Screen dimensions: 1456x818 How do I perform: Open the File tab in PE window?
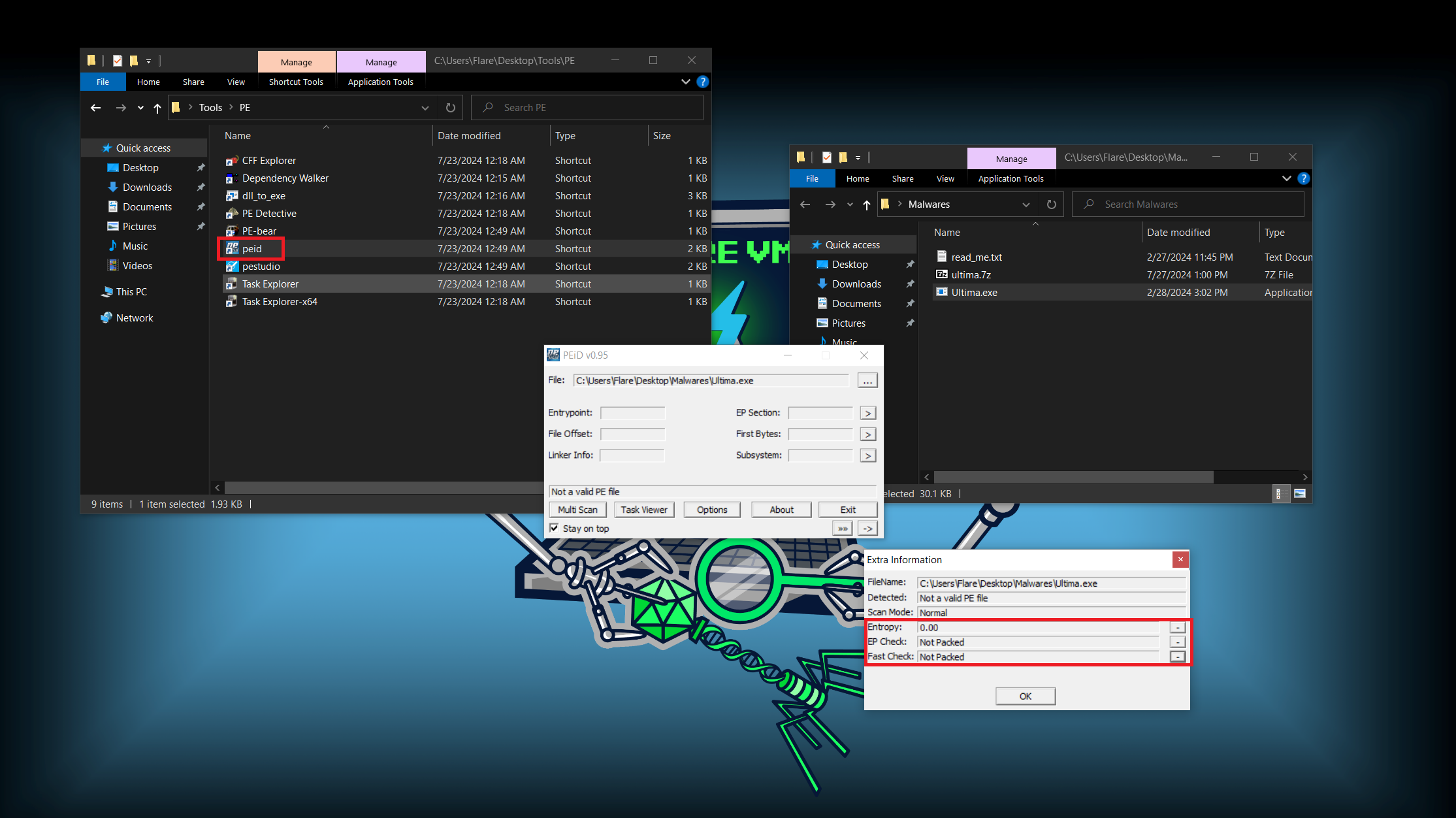[103, 82]
